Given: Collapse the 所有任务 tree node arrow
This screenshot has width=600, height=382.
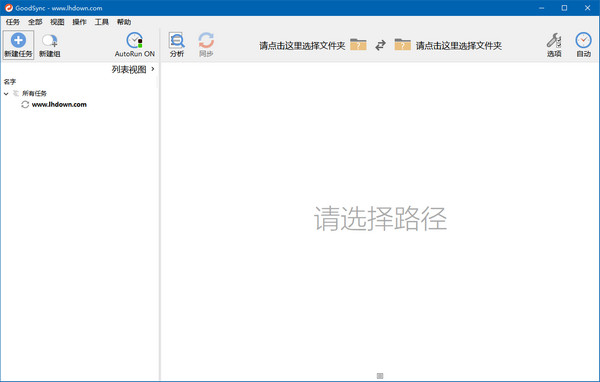Looking at the screenshot, I should coord(6,93).
